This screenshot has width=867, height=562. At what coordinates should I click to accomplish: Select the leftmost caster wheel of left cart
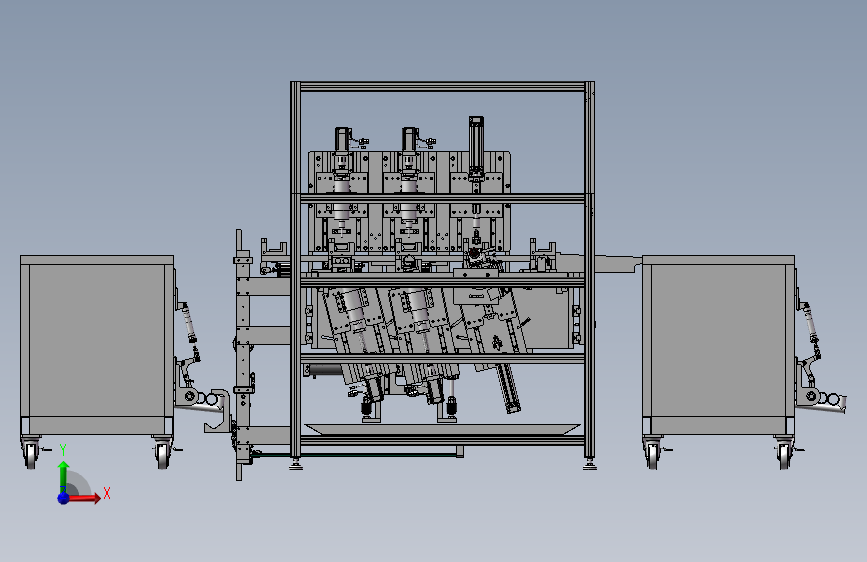(x=31, y=455)
